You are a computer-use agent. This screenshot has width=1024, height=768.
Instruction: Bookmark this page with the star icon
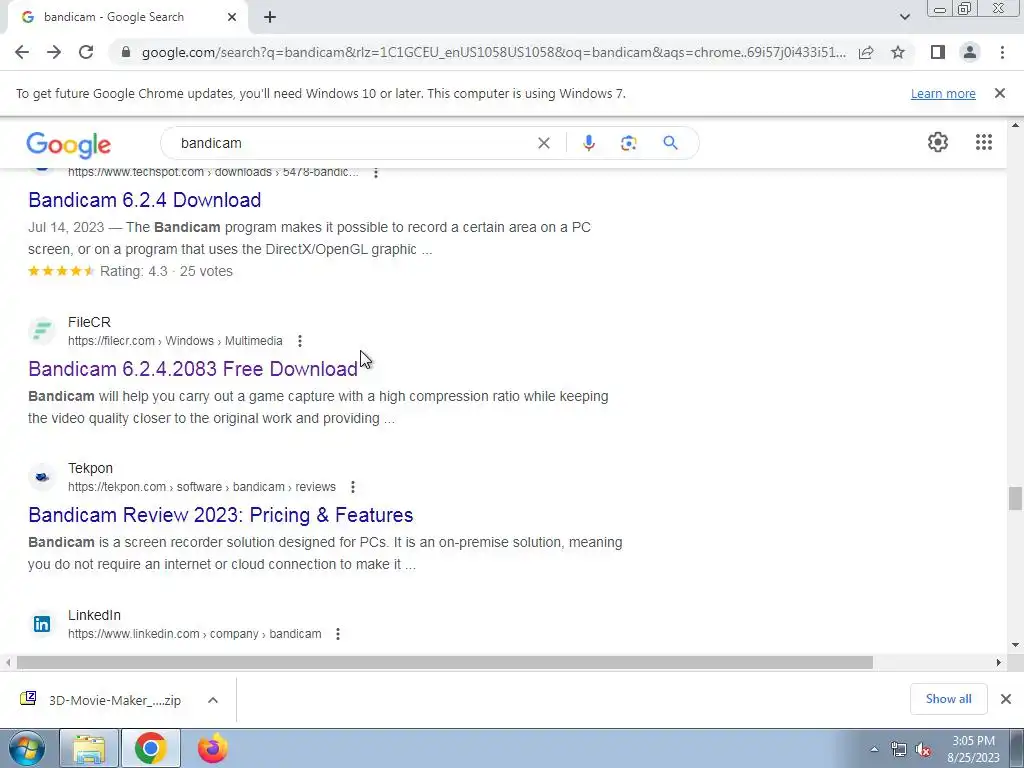click(x=898, y=52)
